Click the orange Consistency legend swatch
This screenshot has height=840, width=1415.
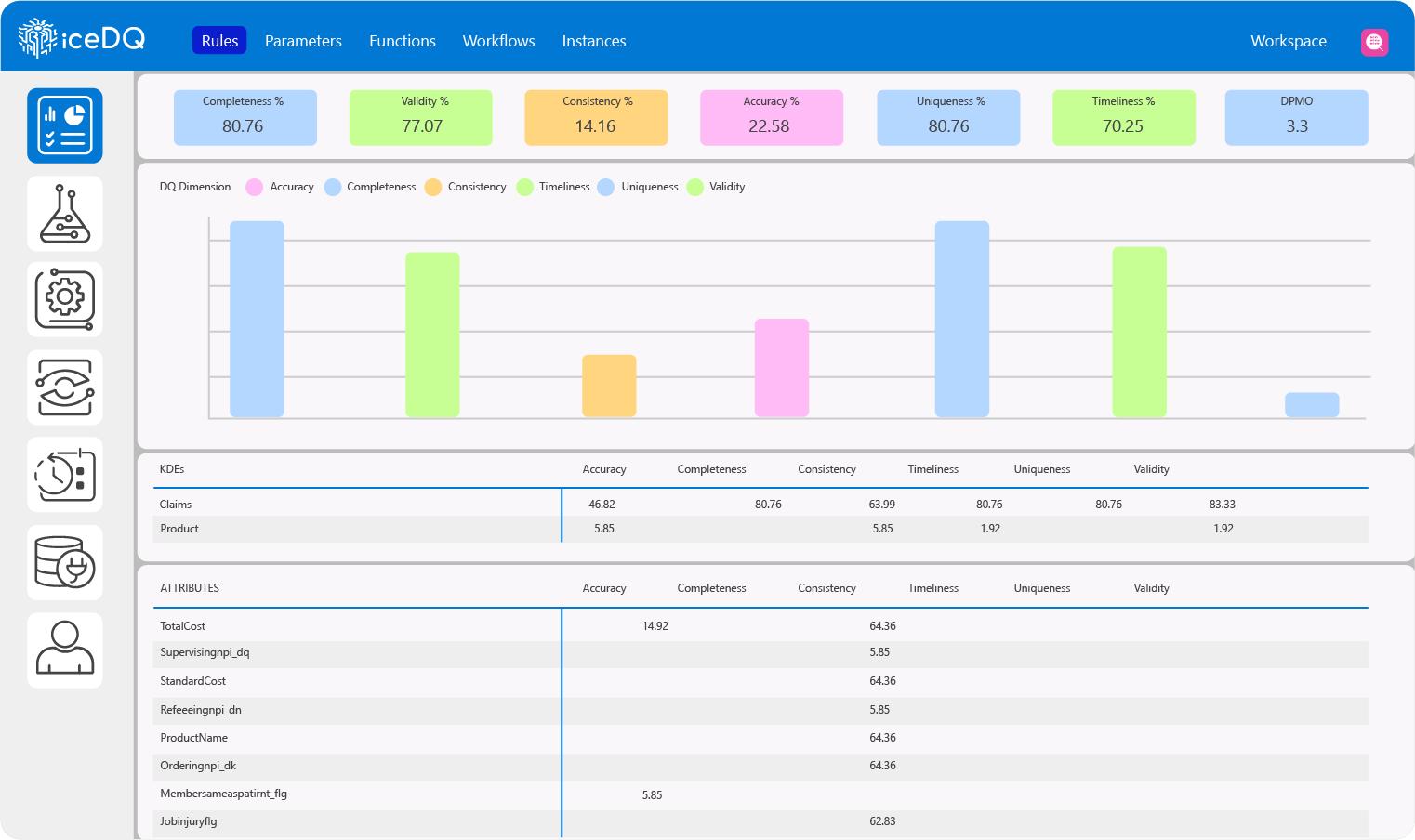click(433, 187)
